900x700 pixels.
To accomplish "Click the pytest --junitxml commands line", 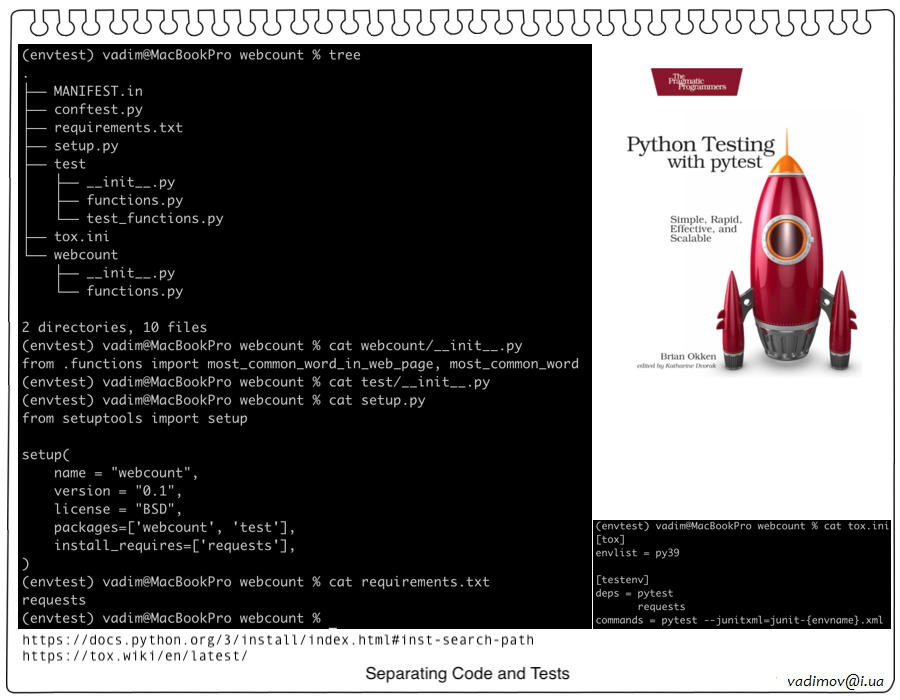I will (x=739, y=620).
